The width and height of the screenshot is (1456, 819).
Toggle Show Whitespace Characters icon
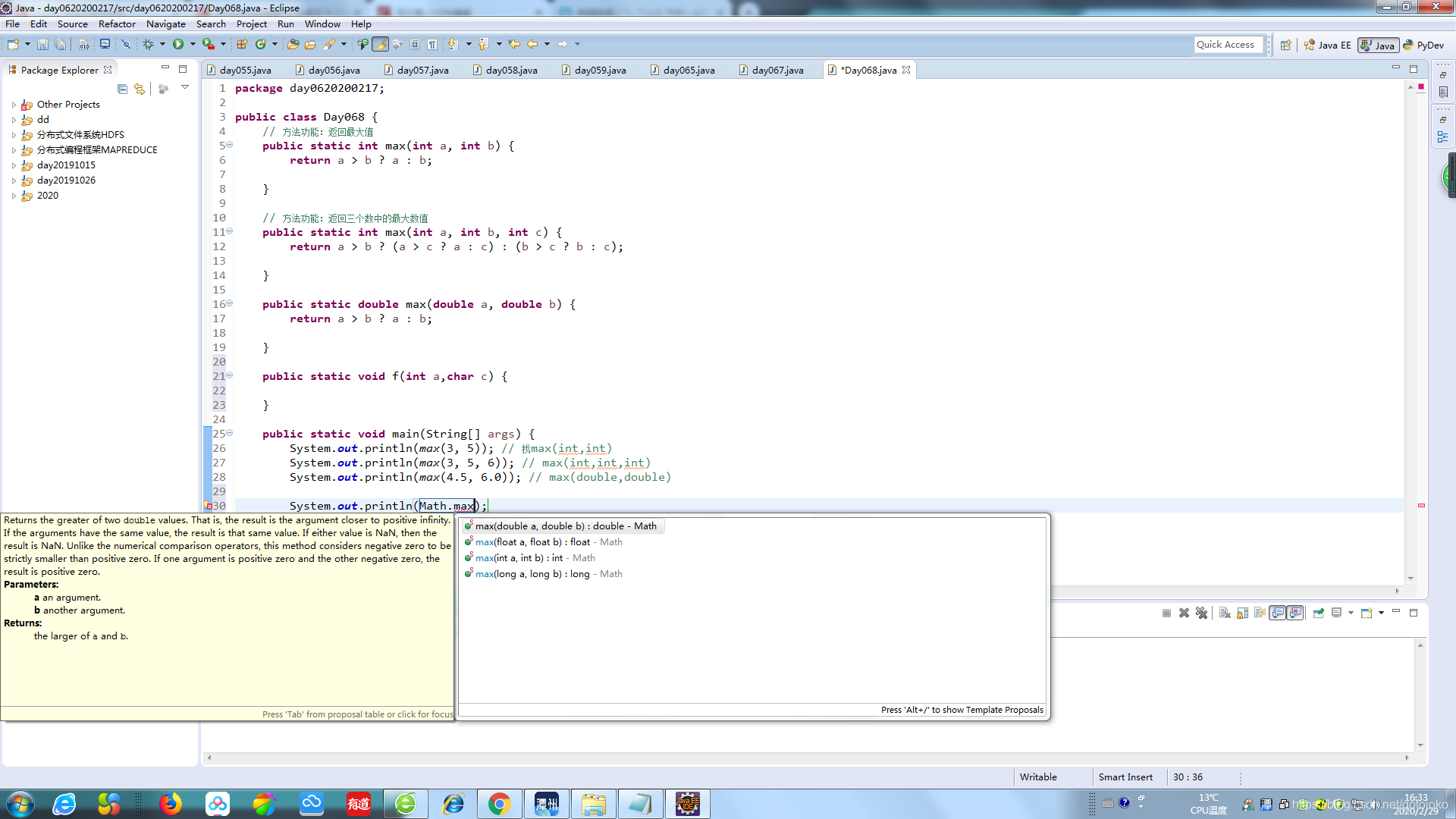[432, 45]
